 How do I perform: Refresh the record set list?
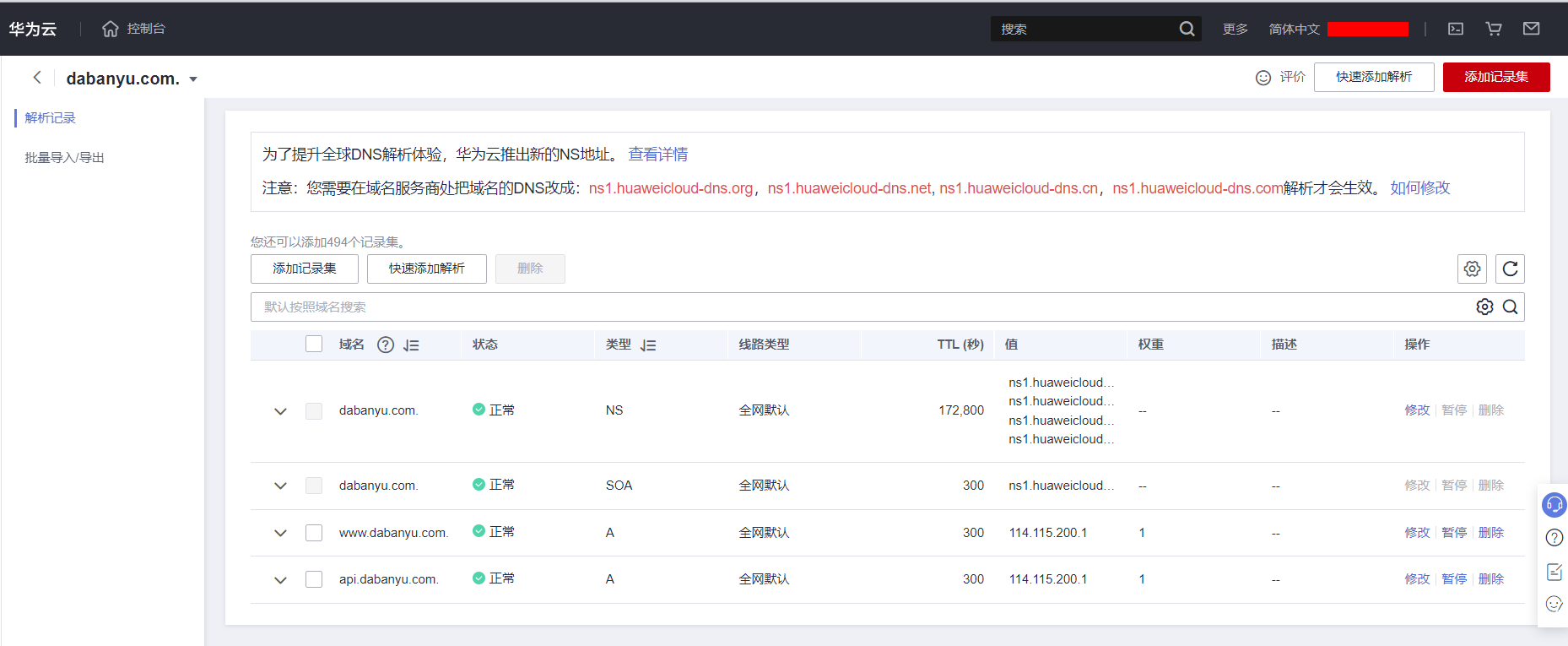pos(1511,269)
